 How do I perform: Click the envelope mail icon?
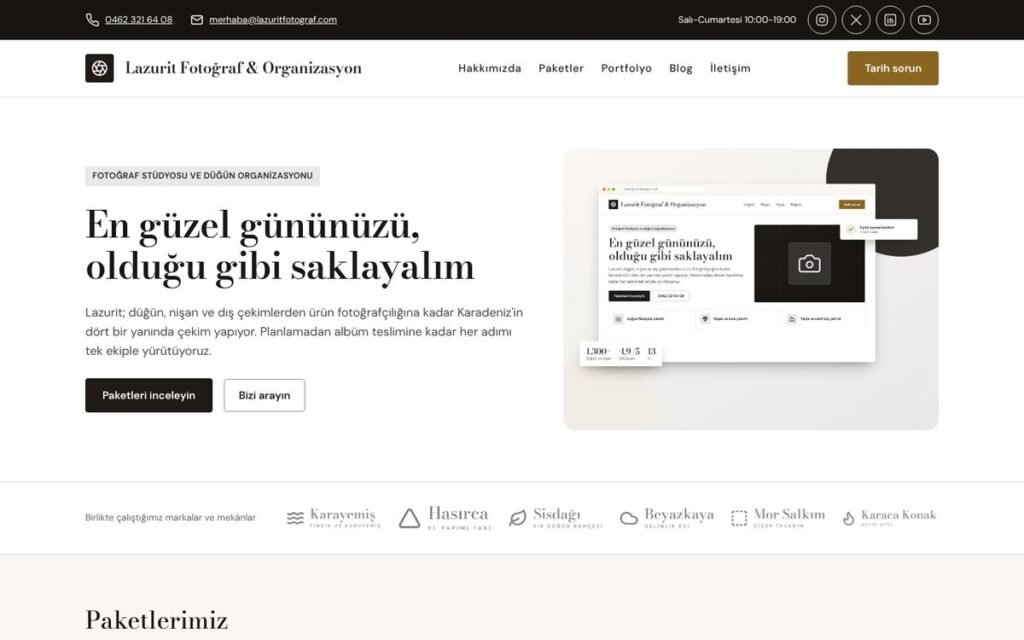click(197, 20)
